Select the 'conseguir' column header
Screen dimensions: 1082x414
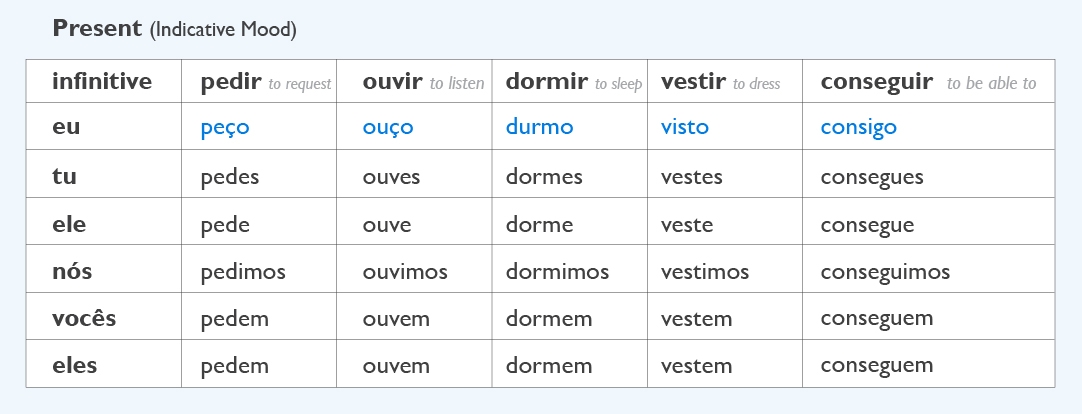877,82
